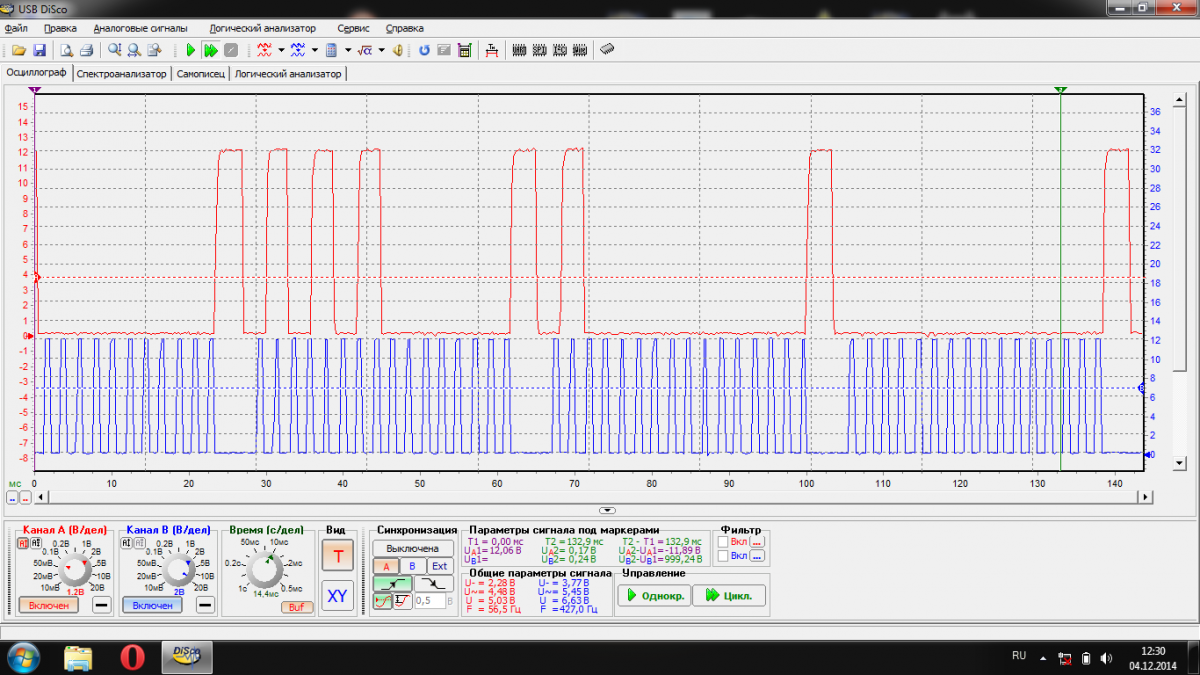Switch to the Спектроанализатор tab
The image size is (1200, 675).
point(122,74)
